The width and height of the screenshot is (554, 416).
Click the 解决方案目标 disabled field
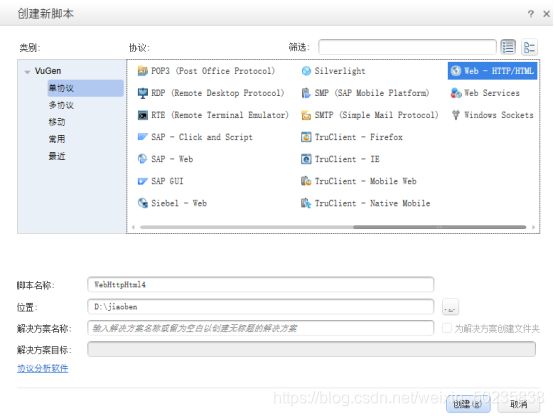click(311, 349)
